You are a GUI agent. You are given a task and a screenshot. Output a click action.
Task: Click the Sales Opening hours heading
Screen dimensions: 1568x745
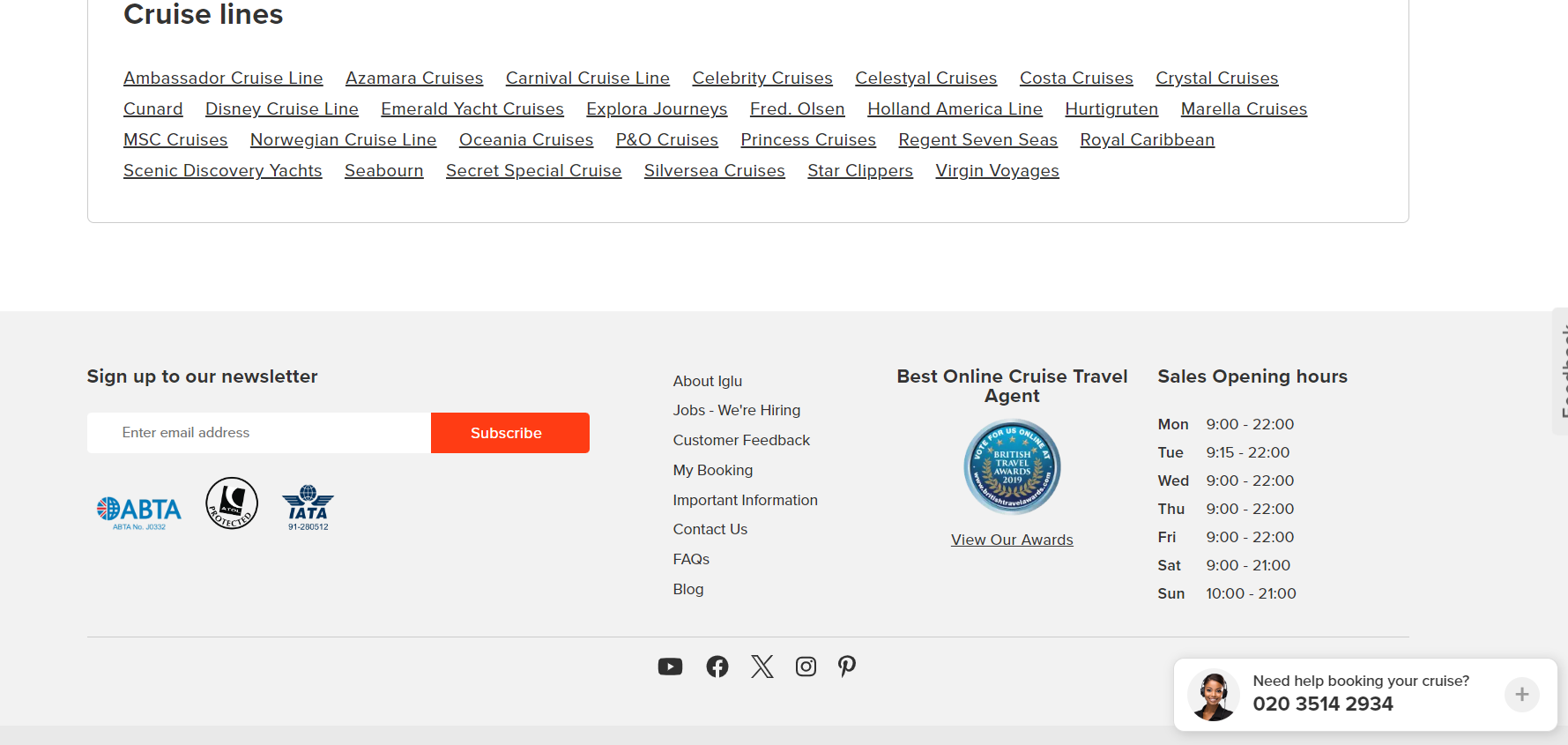pyautogui.click(x=1252, y=376)
